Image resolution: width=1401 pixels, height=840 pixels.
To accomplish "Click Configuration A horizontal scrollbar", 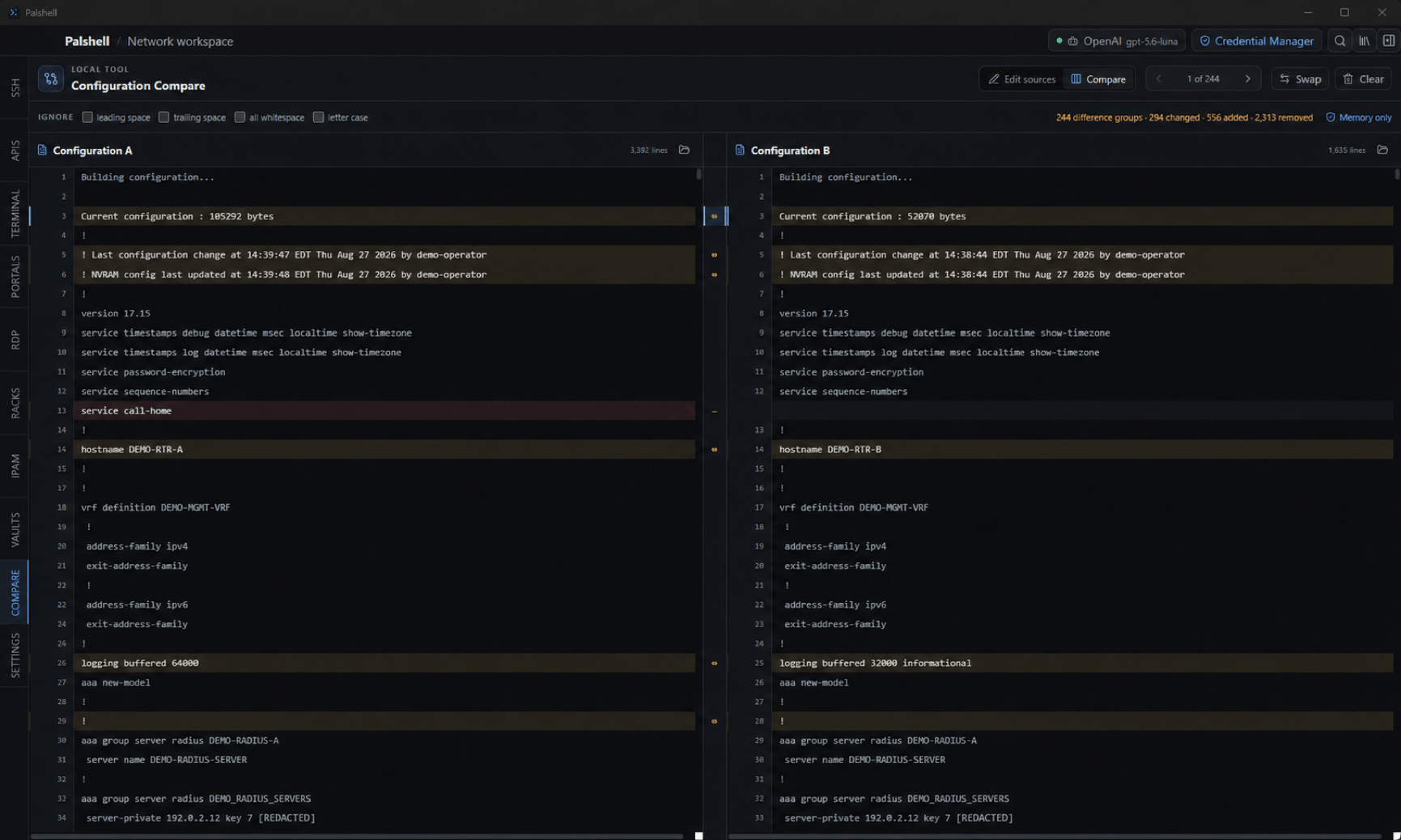I will 357,836.
